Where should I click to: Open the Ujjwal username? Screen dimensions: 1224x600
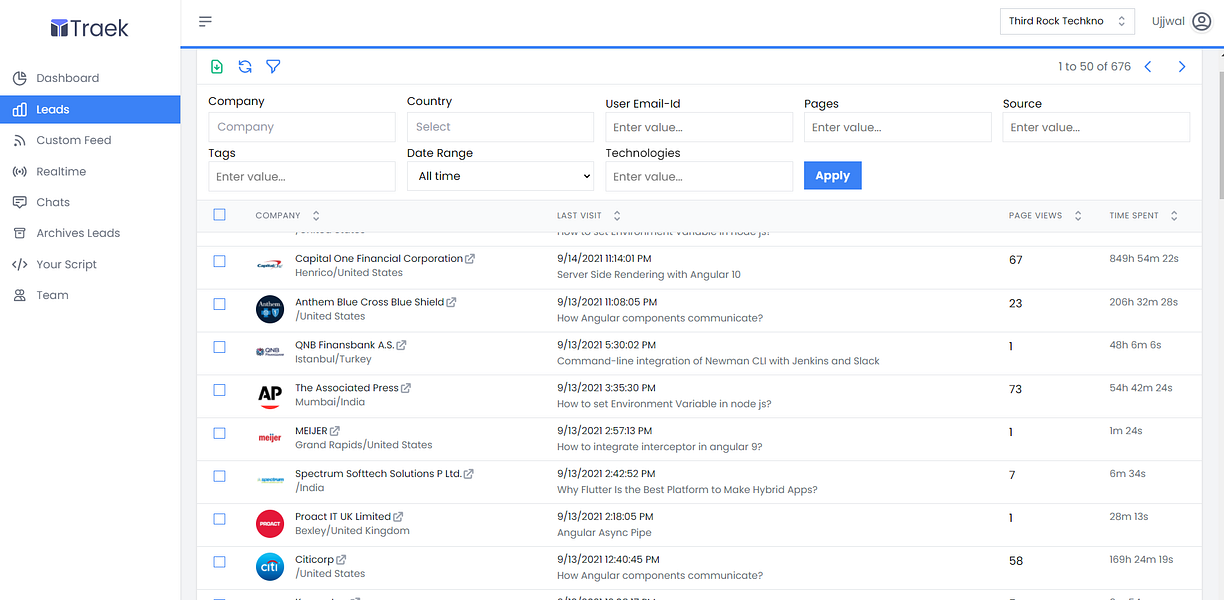pyautogui.click(x=1168, y=21)
